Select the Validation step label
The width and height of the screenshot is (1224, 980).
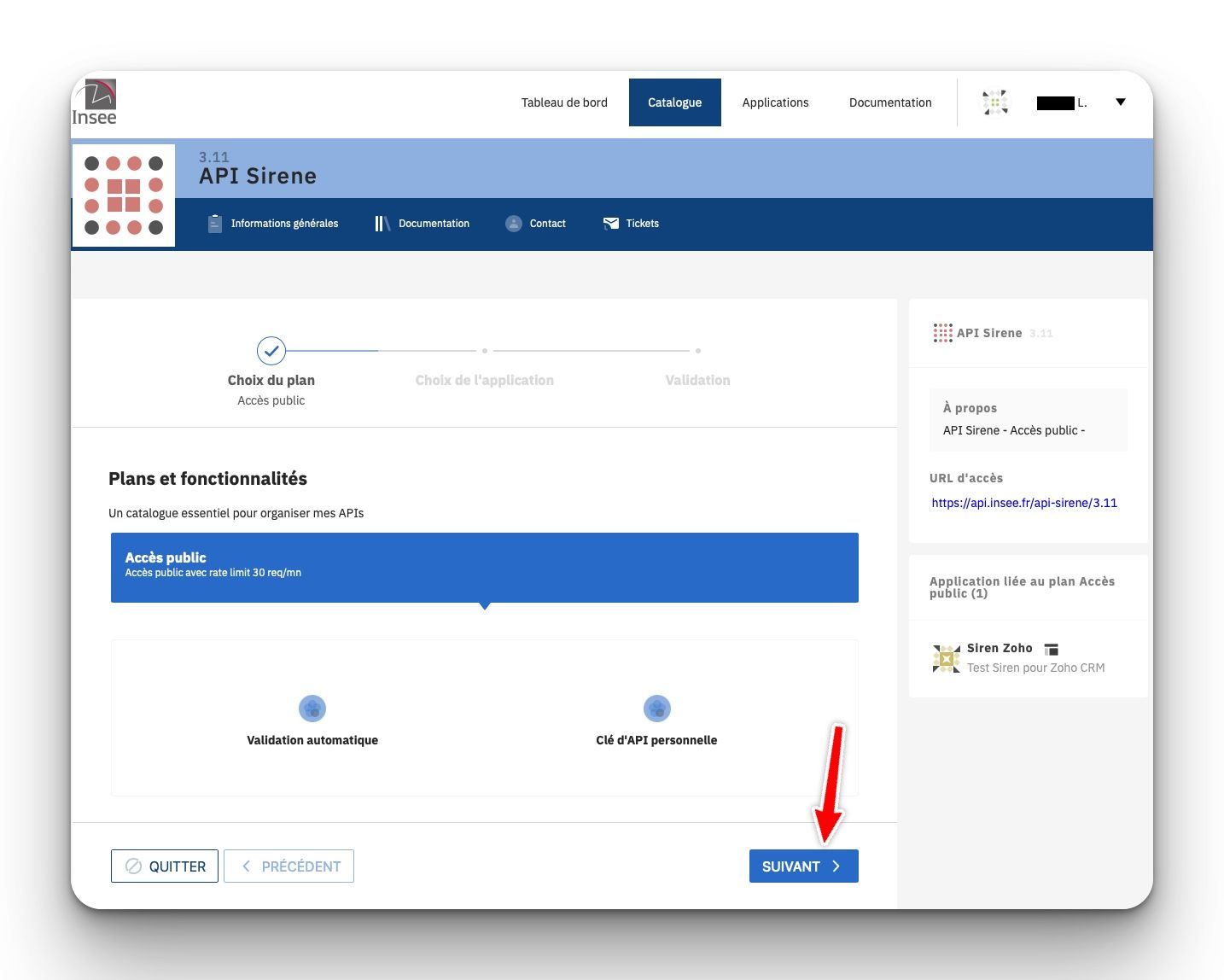[698, 381]
